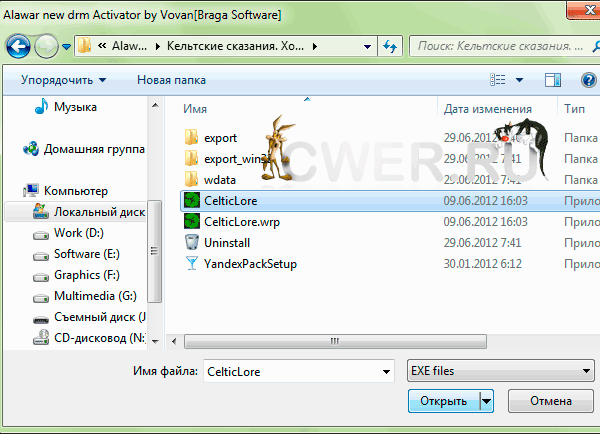Select the Graphics (F:) drive
The height and width of the screenshot is (434, 600).
87,275
